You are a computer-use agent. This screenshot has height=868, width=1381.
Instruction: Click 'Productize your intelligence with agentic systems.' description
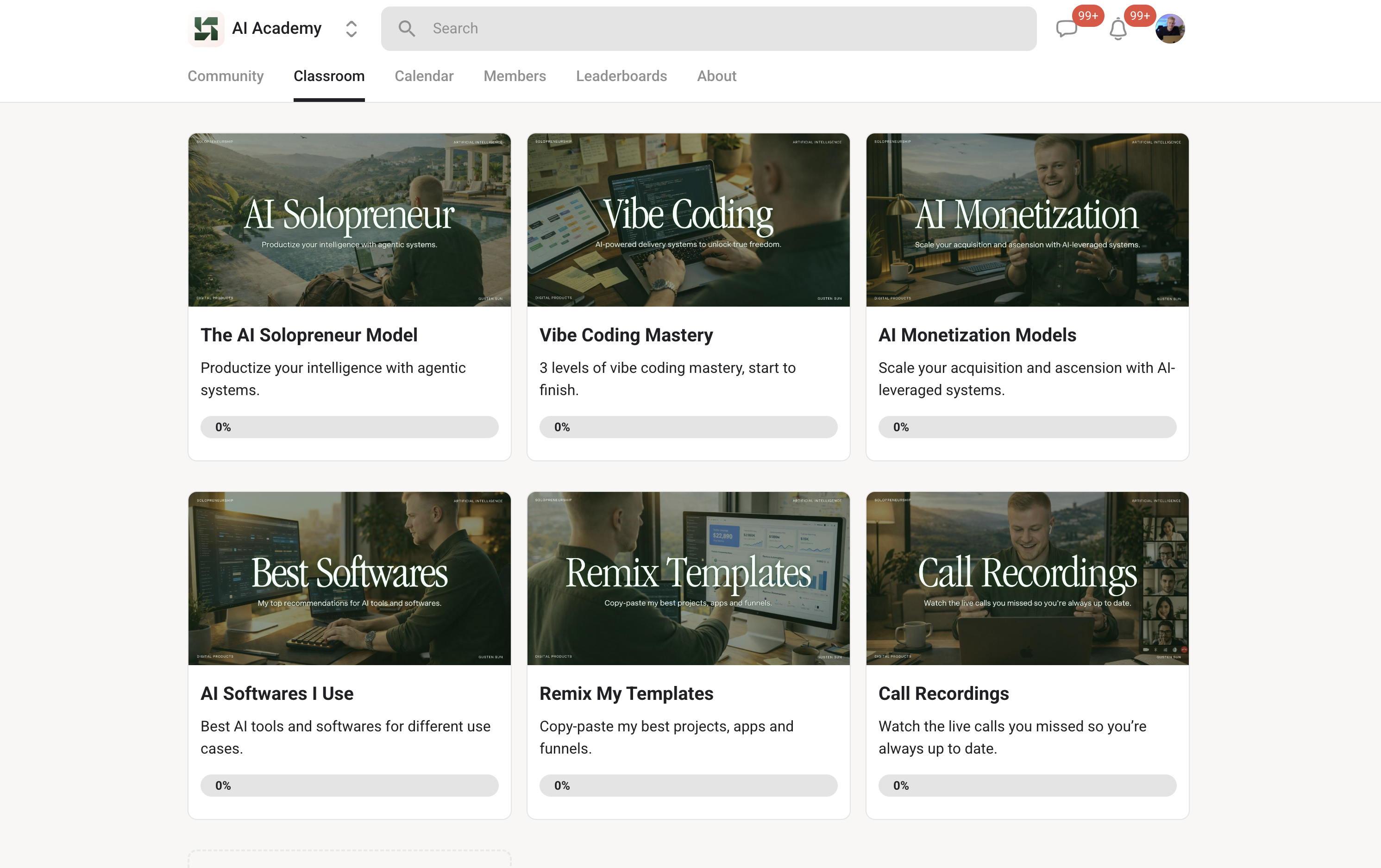coord(333,378)
